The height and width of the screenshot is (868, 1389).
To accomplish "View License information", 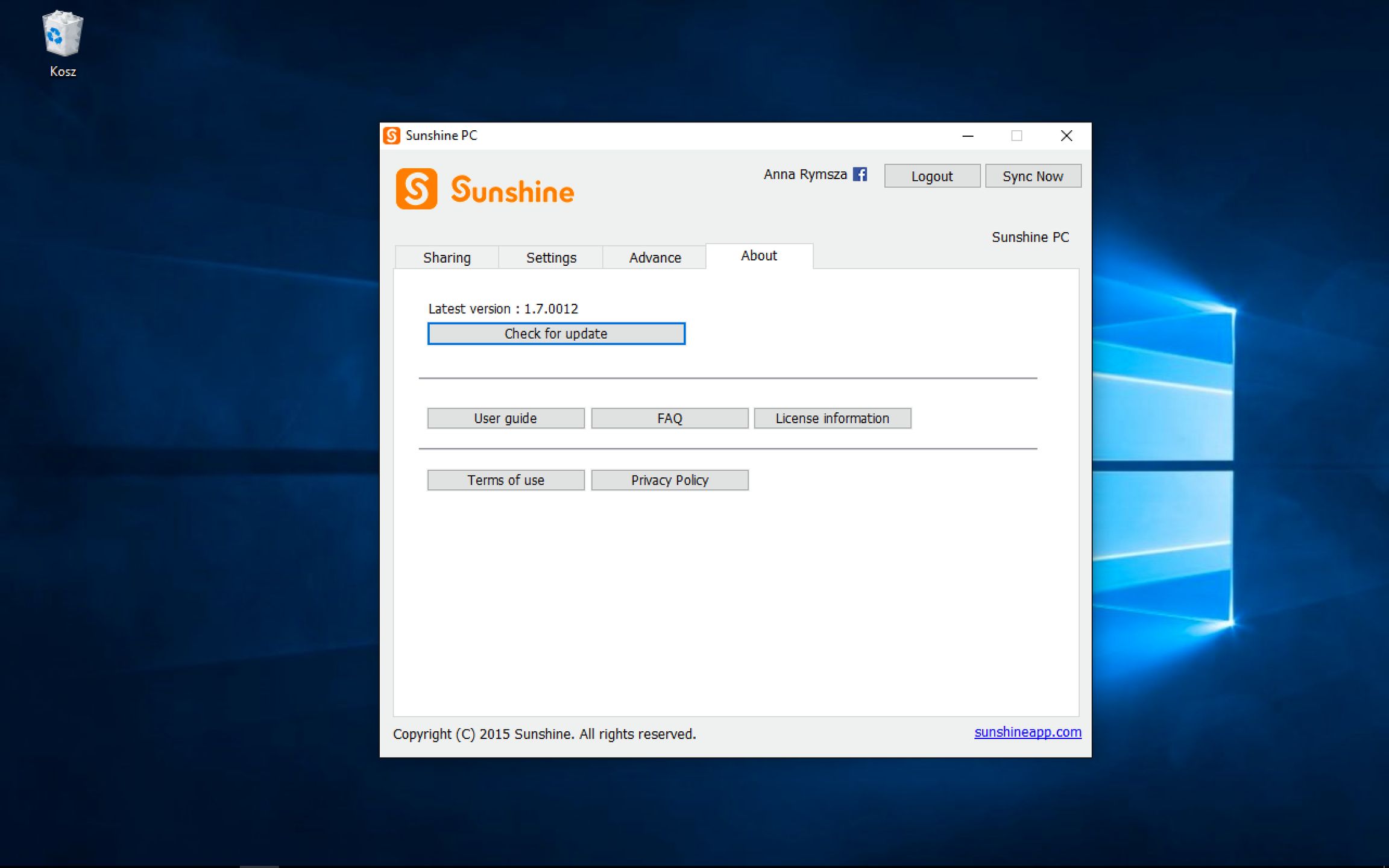I will [832, 418].
